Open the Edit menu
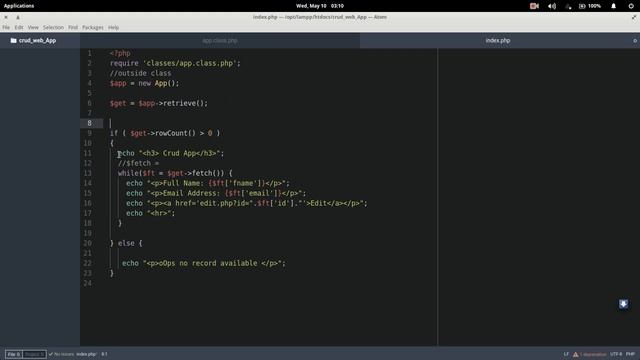The height and width of the screenshot is (360, 640). coord(19,27)
